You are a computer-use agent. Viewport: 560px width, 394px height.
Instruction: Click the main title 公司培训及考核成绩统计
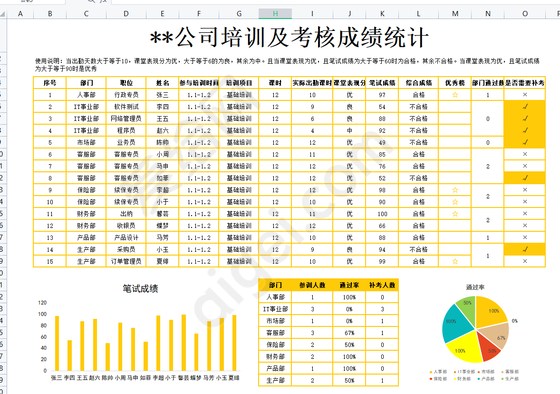289,38
